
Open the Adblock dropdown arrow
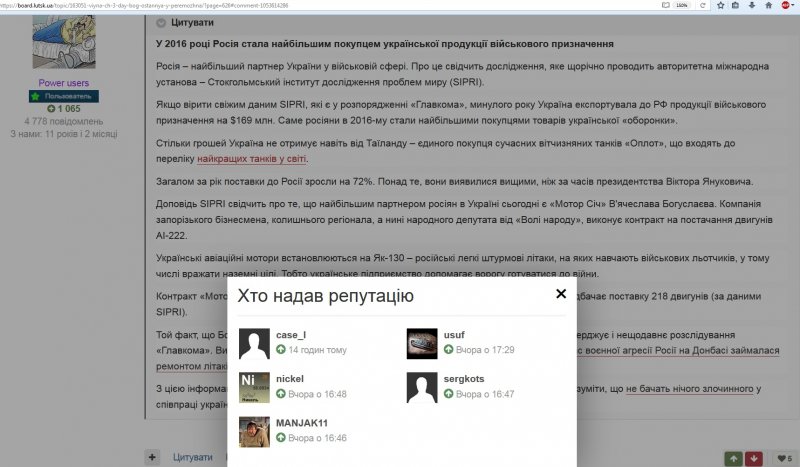[794, 5]
